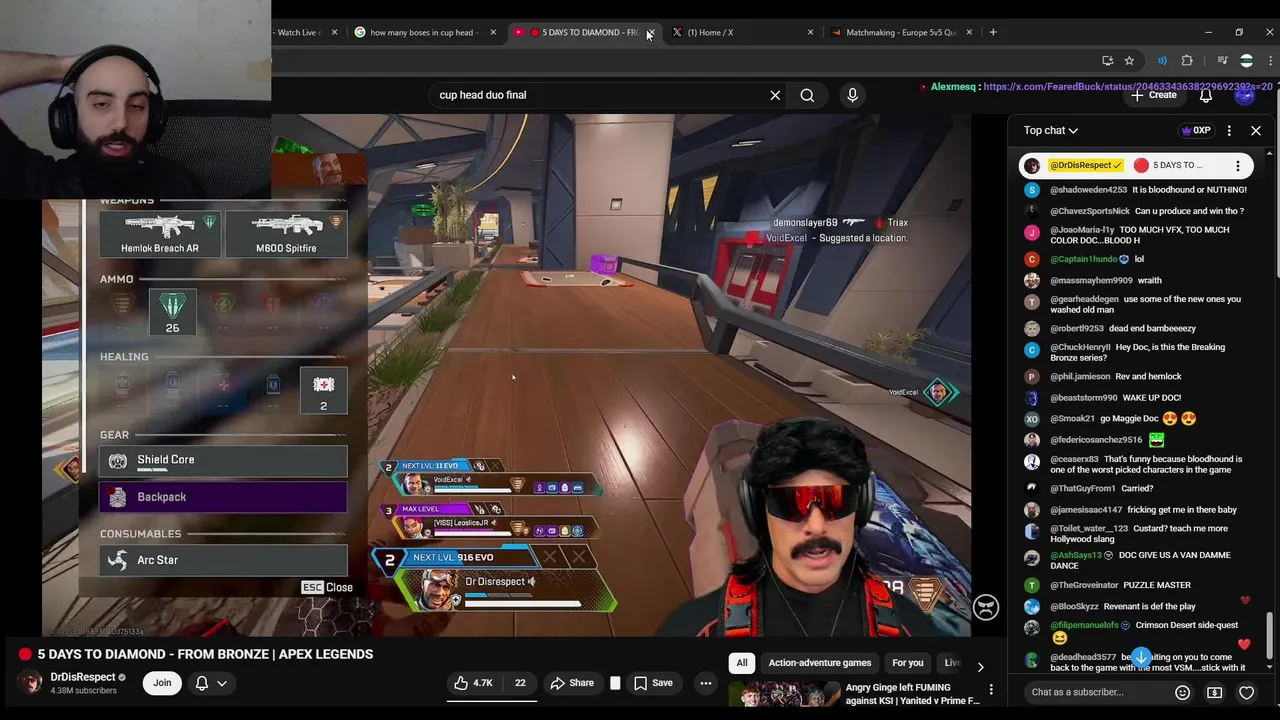Expand notification preferences chevron
This screenshot has width=1280, height=720.
point(222,683)
